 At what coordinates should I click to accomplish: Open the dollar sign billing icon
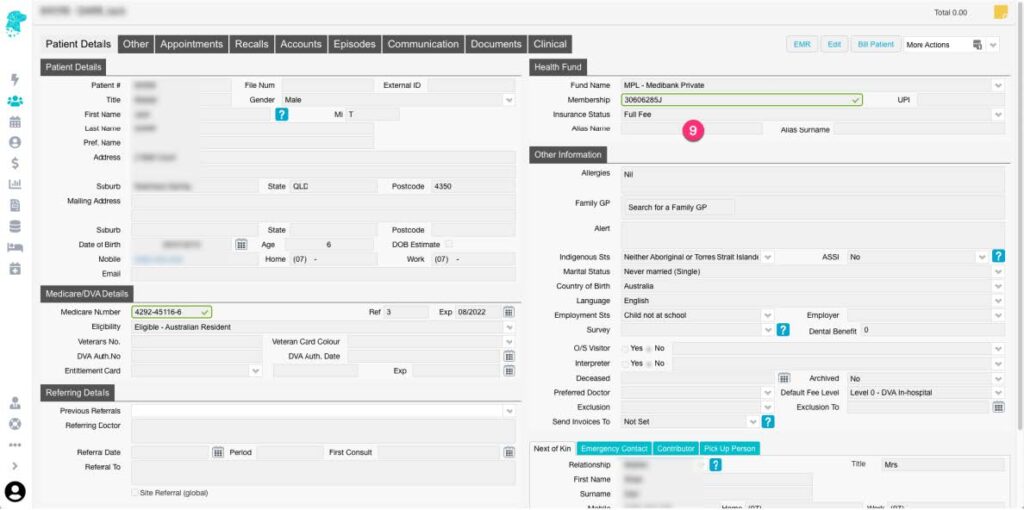pos(15,163)
